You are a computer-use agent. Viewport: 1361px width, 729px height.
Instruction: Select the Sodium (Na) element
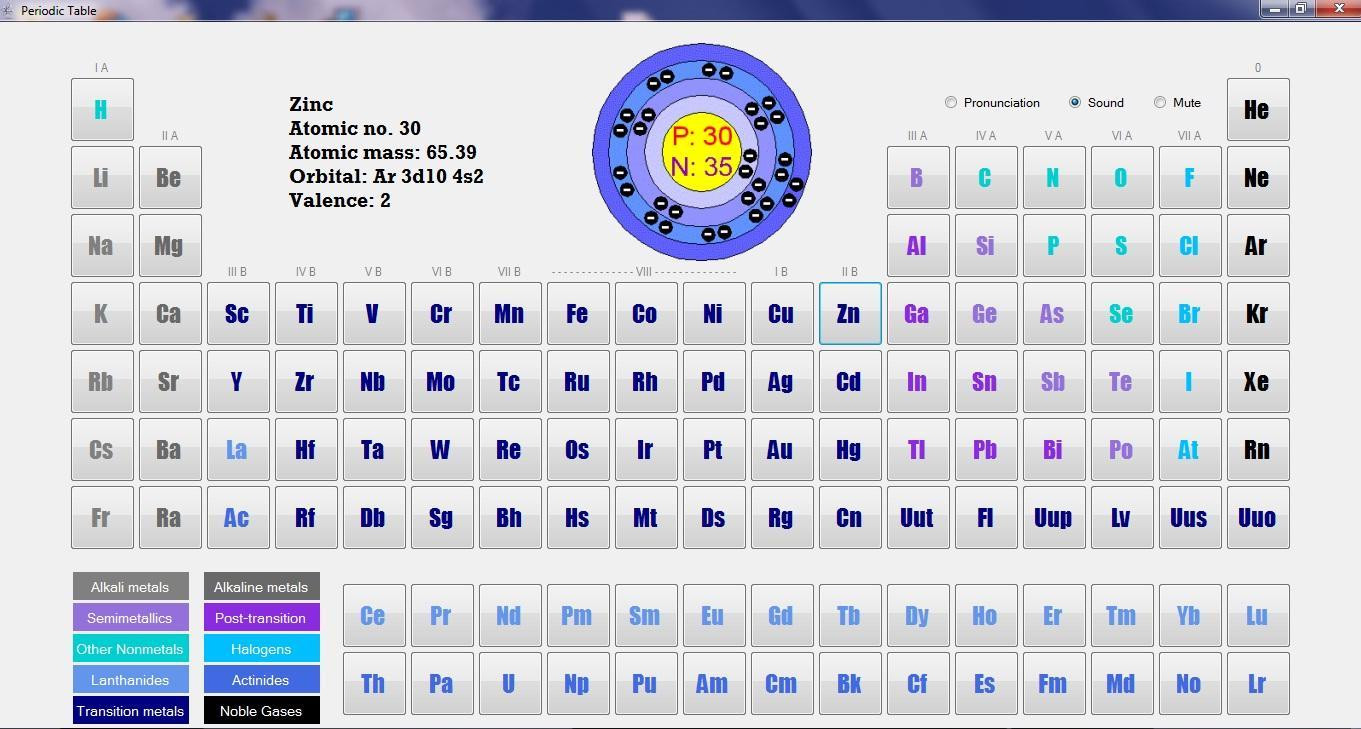pos(102,246)
